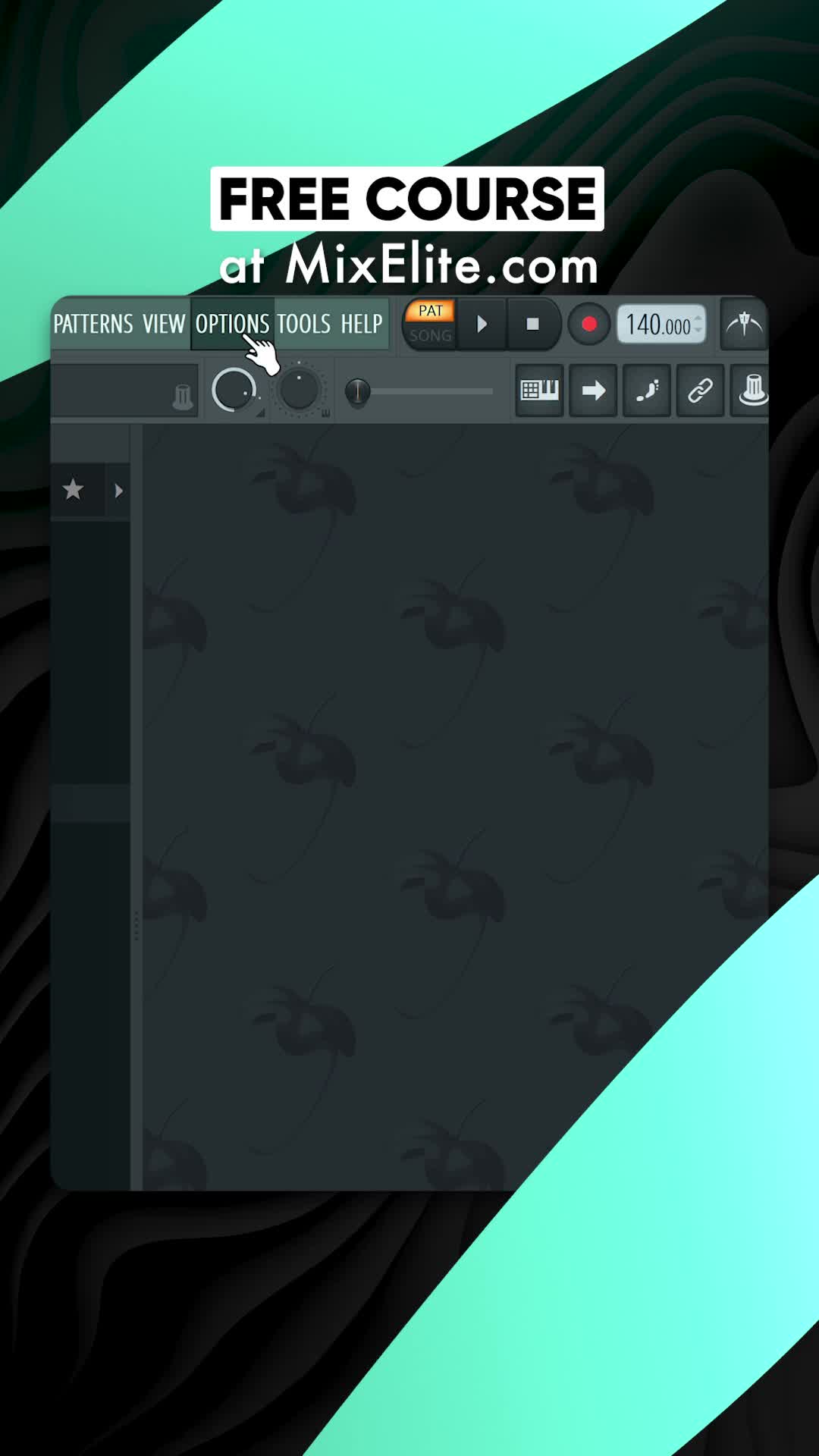819x1456 pixels.
Task: Arm recording with the red record button
Action: pyautogui.click(x=588, y=325)
